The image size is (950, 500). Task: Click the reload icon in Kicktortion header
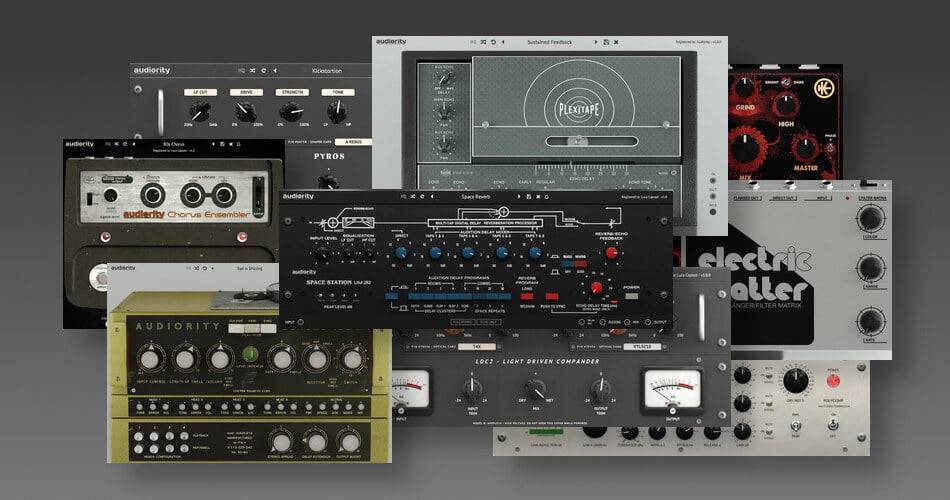pyautogui.click(x=264, y=71)
